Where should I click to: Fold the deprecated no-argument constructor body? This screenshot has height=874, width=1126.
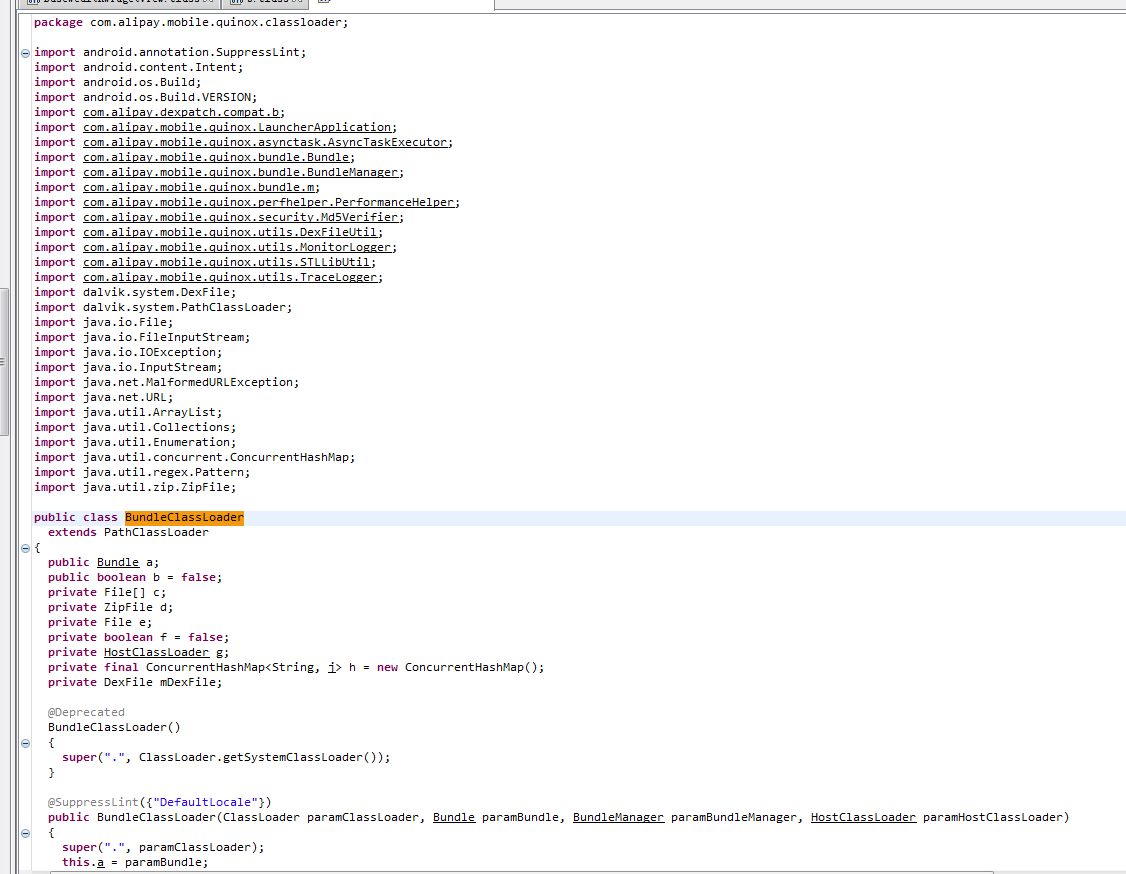(25, 743)
